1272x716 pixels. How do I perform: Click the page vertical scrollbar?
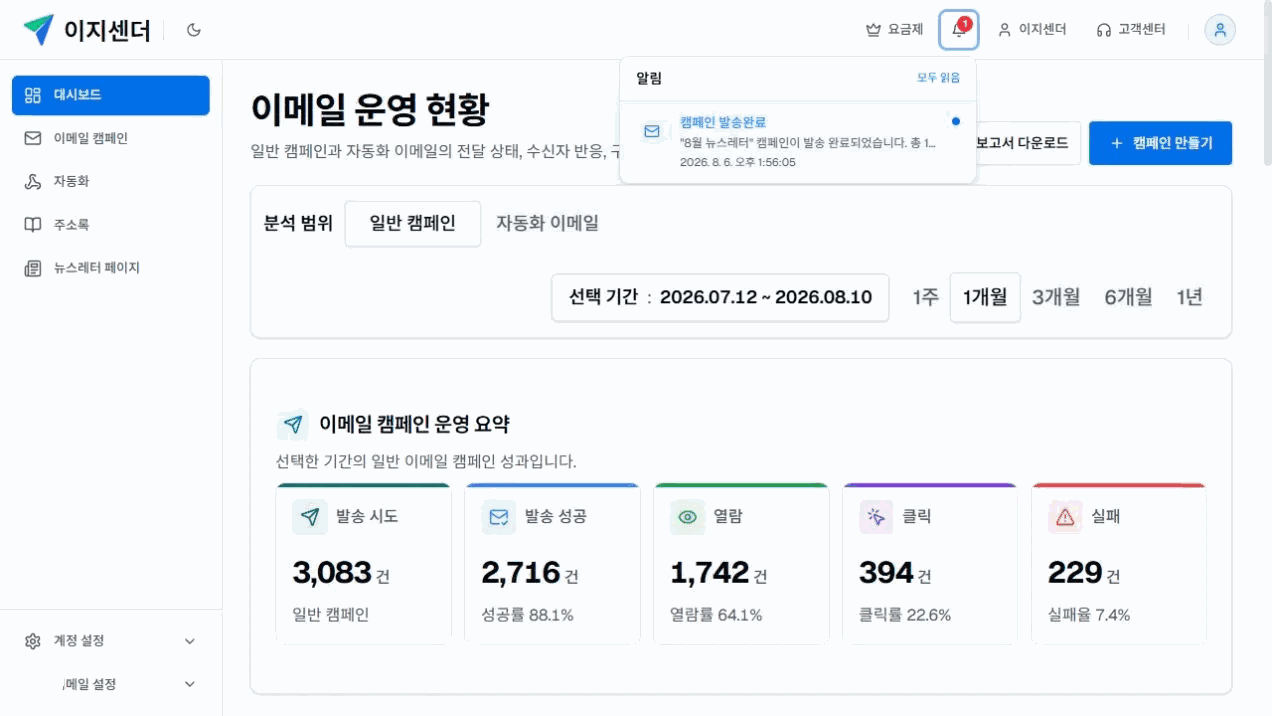pyautogui.click(x=1267, y=85)
